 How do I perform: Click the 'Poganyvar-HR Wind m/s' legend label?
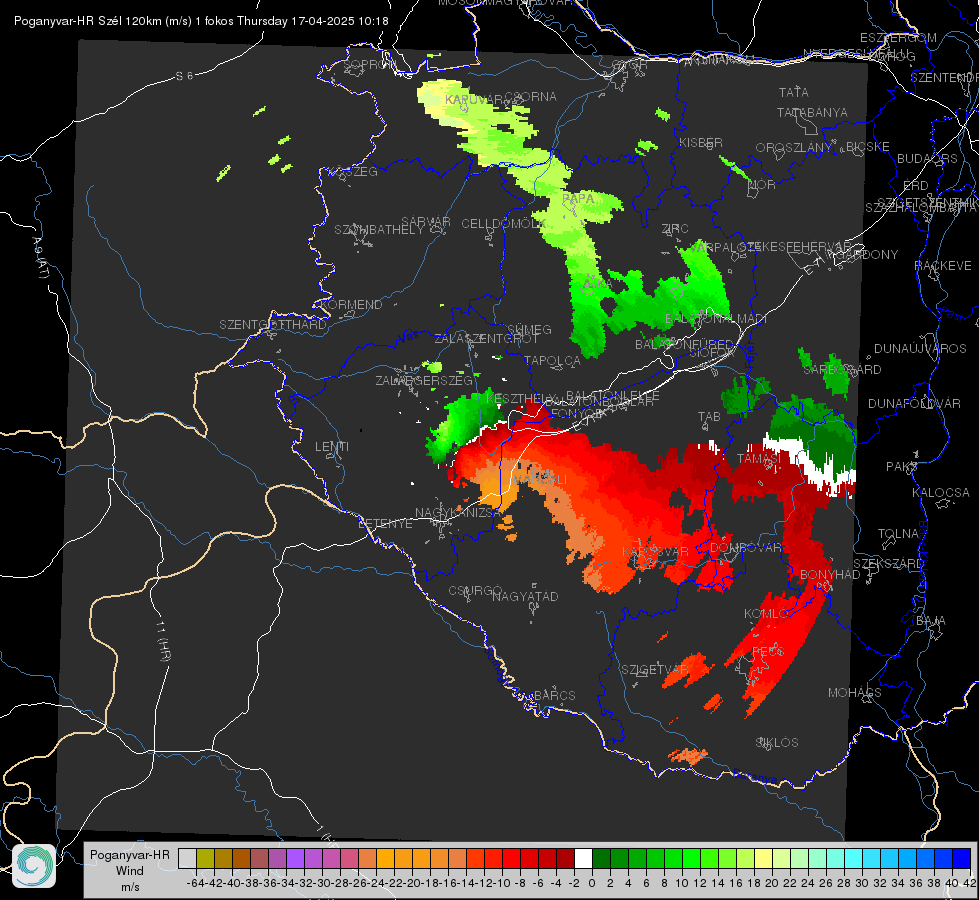[x=129, y=870]
